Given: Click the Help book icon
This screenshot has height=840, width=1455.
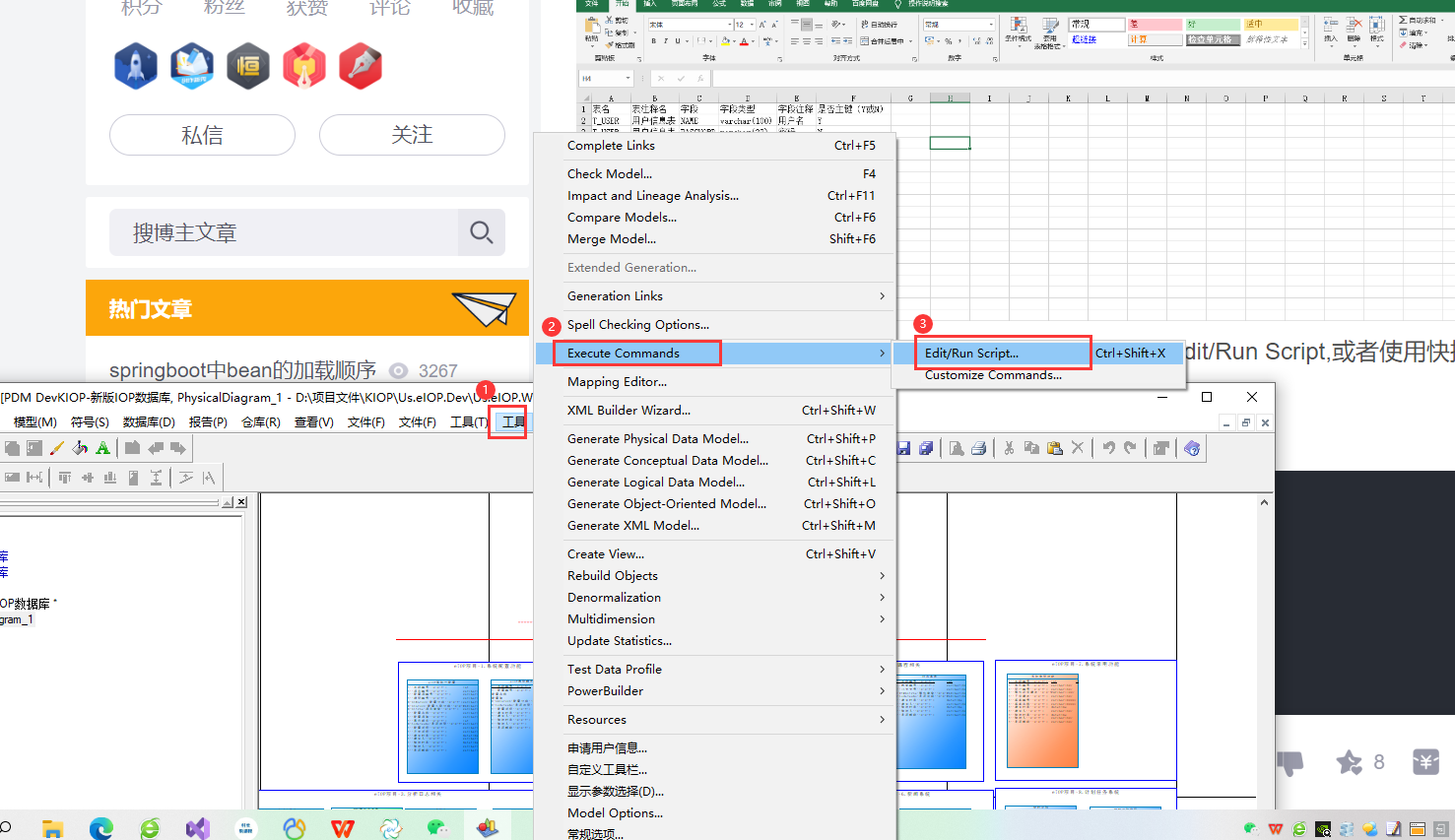Looking at the screenshot, I should click(x=1192, y=448).
